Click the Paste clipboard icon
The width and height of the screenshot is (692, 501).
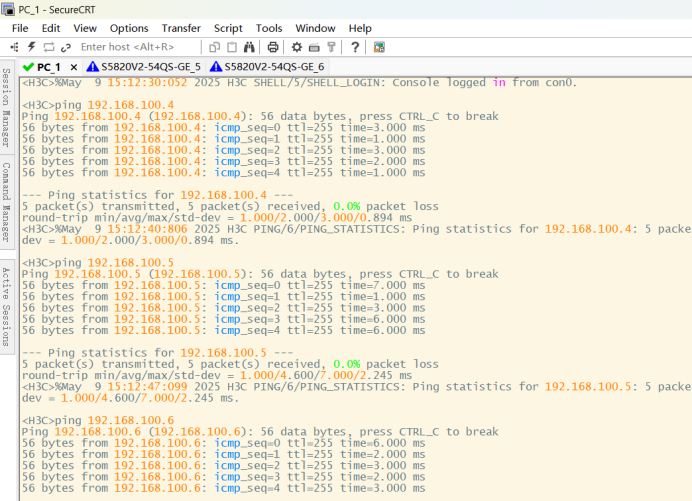[232, 47]
